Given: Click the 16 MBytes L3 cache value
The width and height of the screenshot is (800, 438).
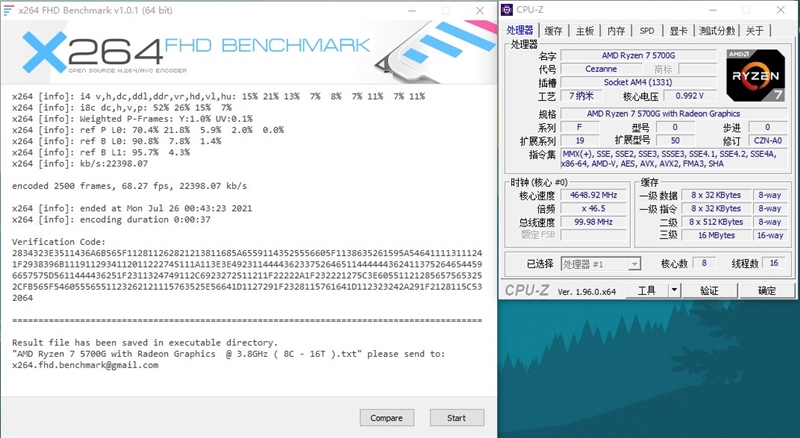Looking at the screenshot, I should (x=716, y=235).
